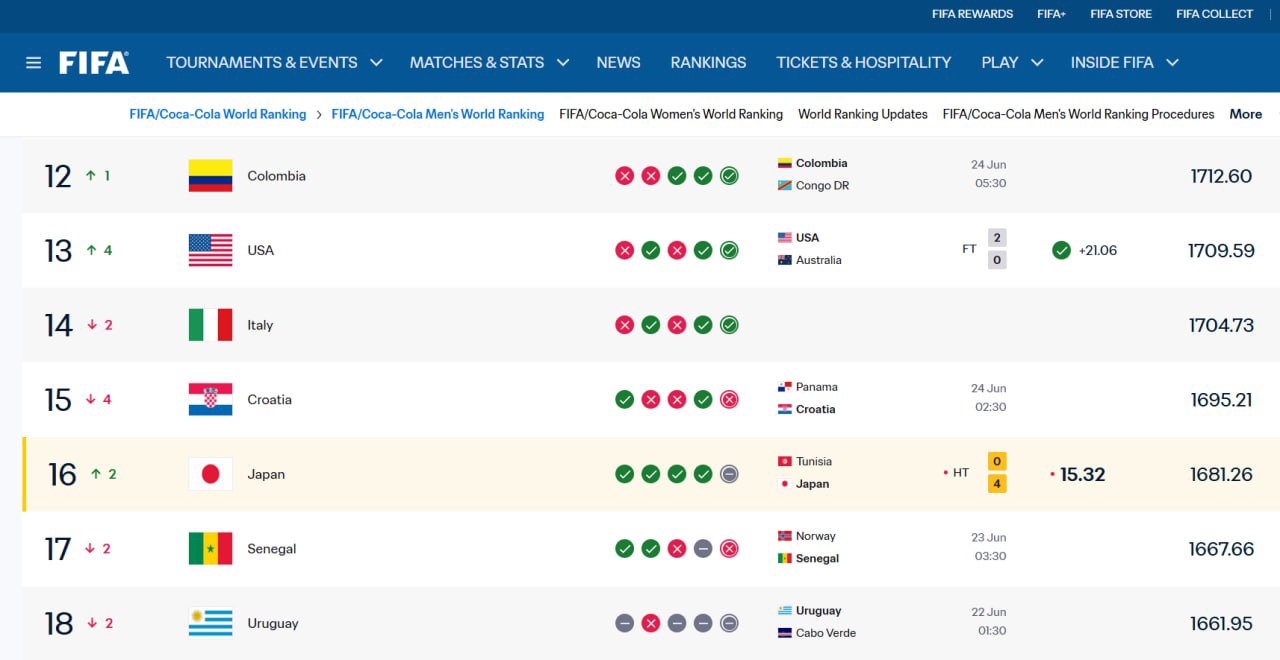
Task: Click Japan team name in row 16
Action: pos(266,474)
